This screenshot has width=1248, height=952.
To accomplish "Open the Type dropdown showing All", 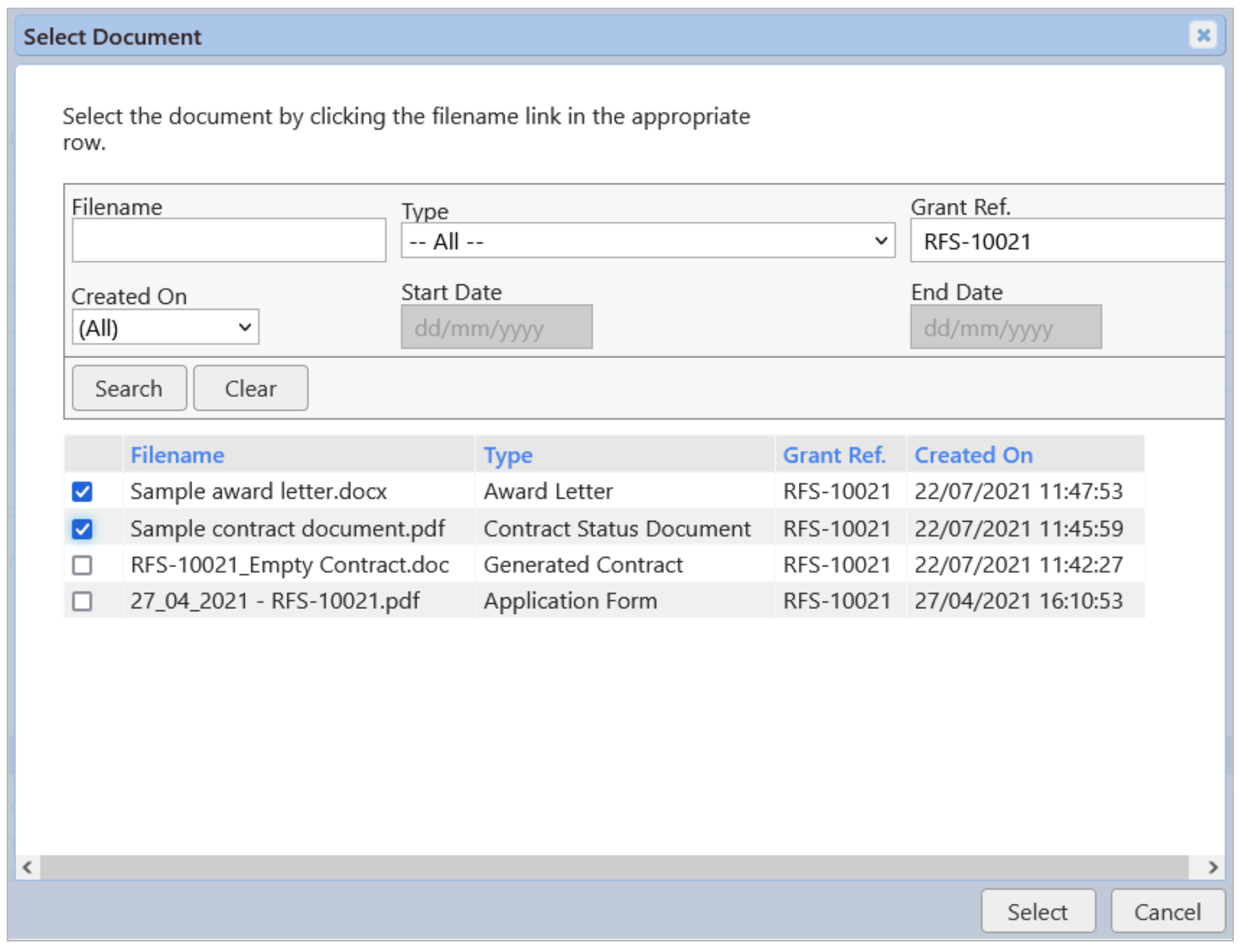I will point(647,242).
